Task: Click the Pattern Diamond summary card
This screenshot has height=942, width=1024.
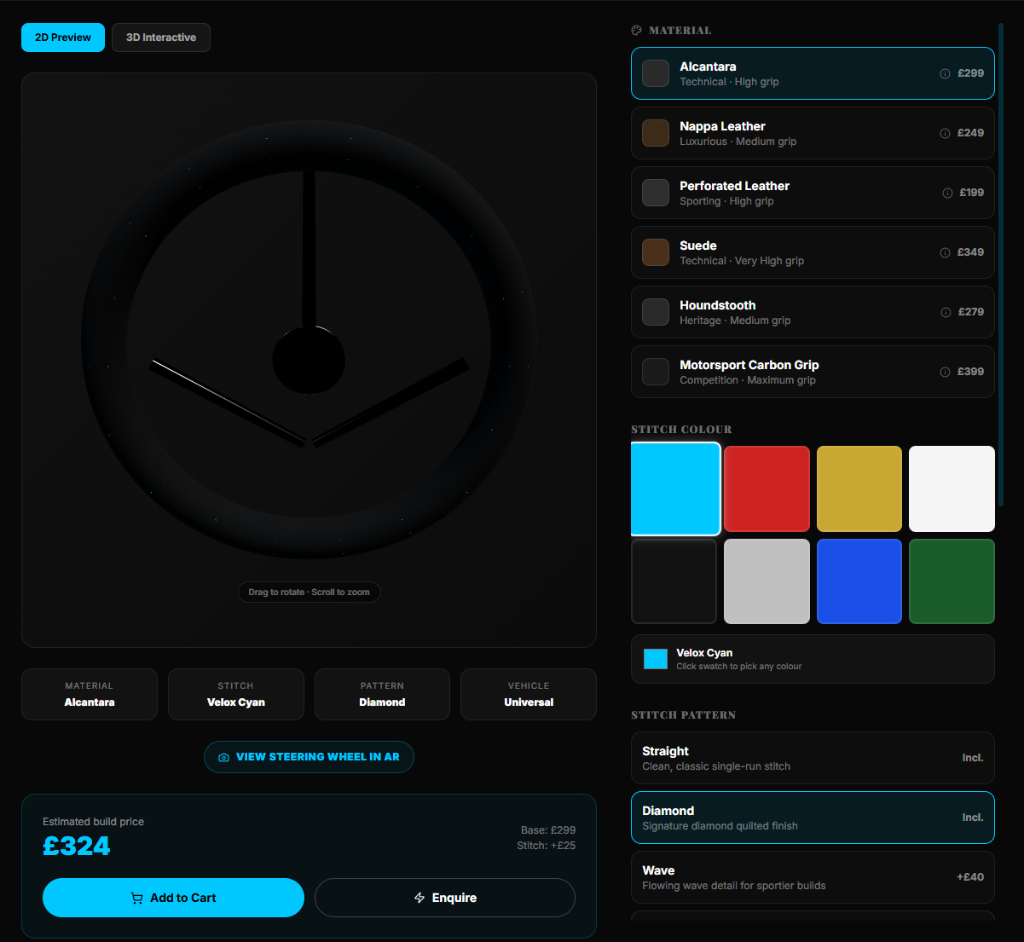Action: pyautogui.click(x=382, y=694)
